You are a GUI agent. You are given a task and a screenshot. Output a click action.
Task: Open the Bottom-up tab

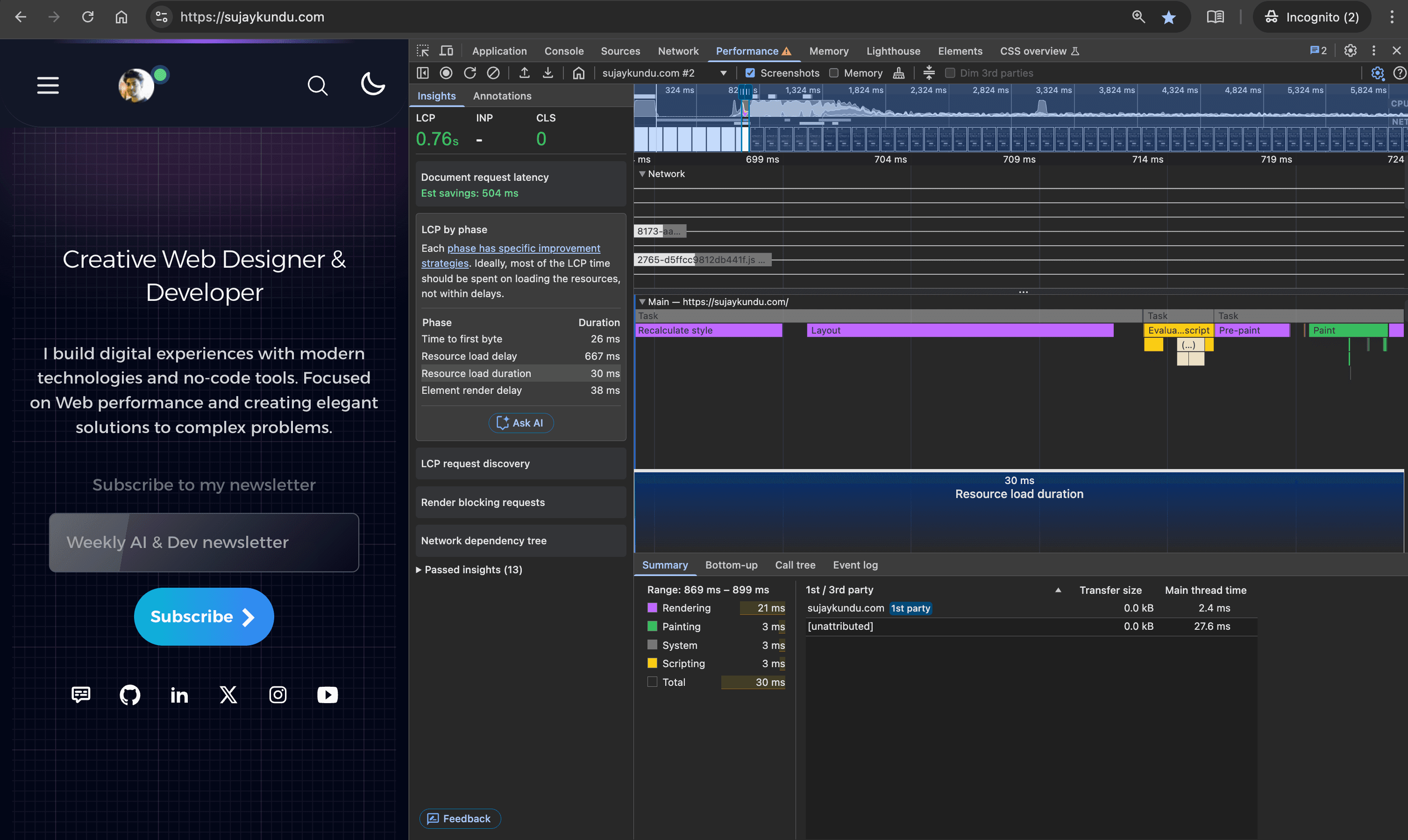pos(731,565)
